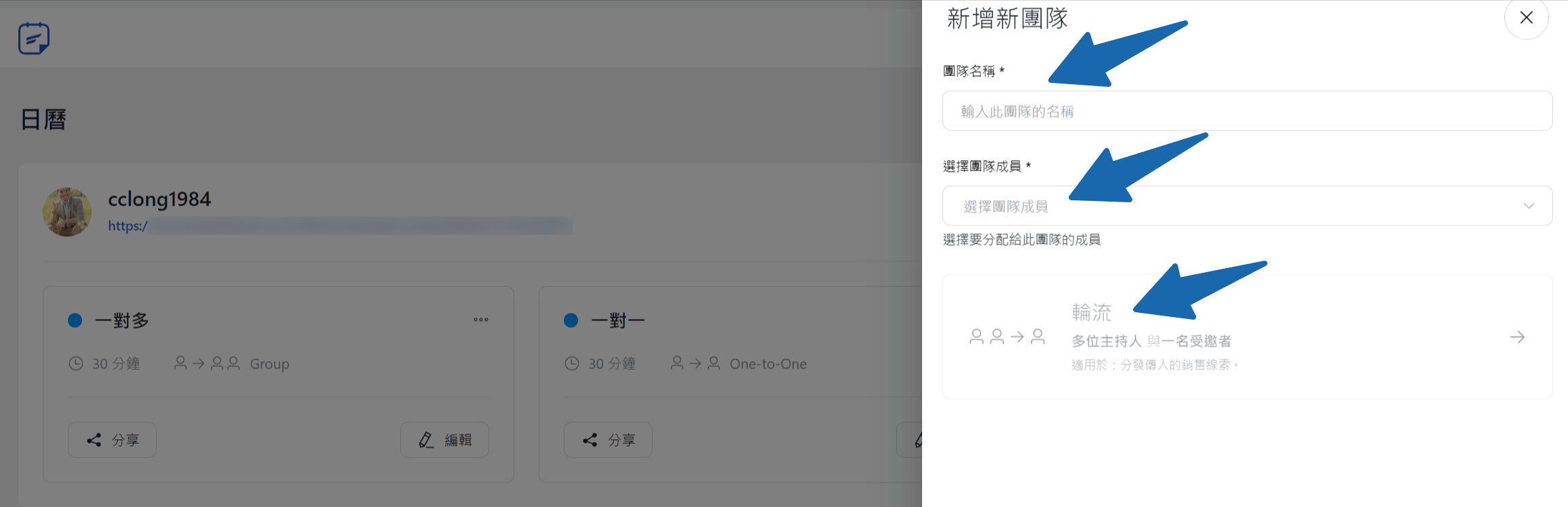1568x507 pixels.
Task: Click 編輯 button on 一對多 card
Action: [x=444, y=440]
